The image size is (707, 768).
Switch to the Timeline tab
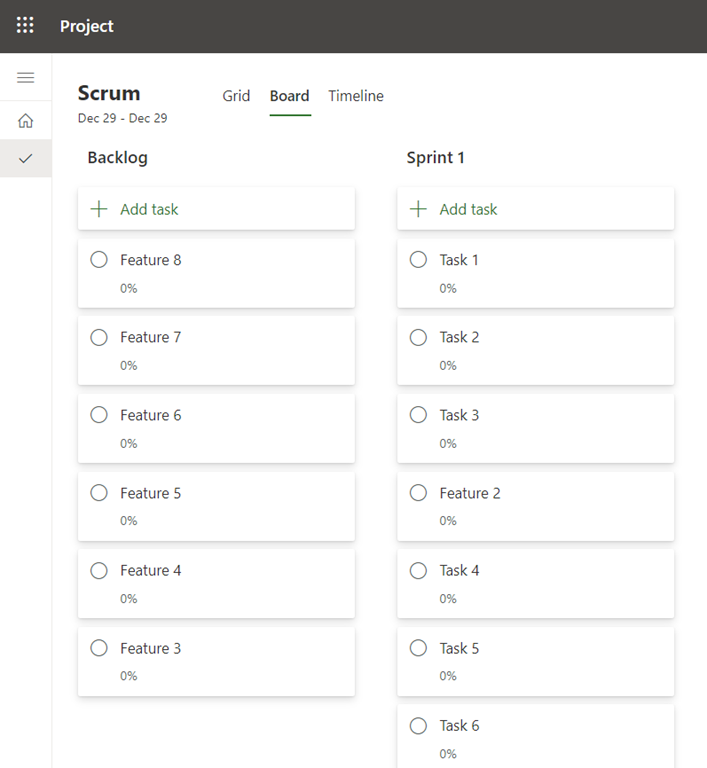356,96
